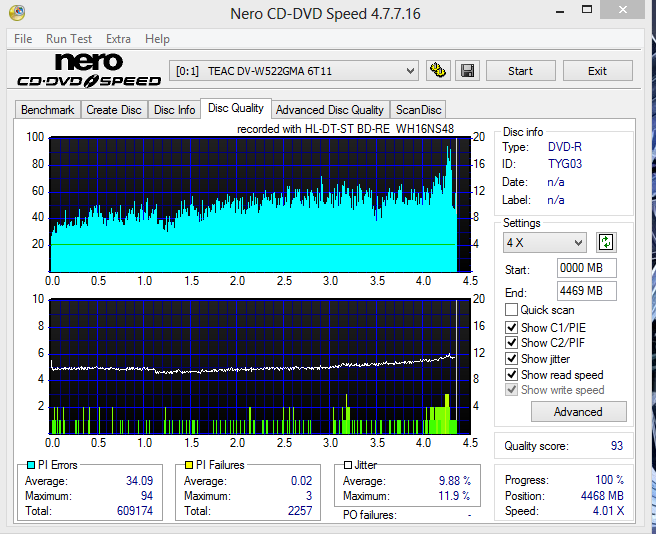Click the PI Failures average 0.02
This screenshot has height=534, width=656.
point(302,480)
